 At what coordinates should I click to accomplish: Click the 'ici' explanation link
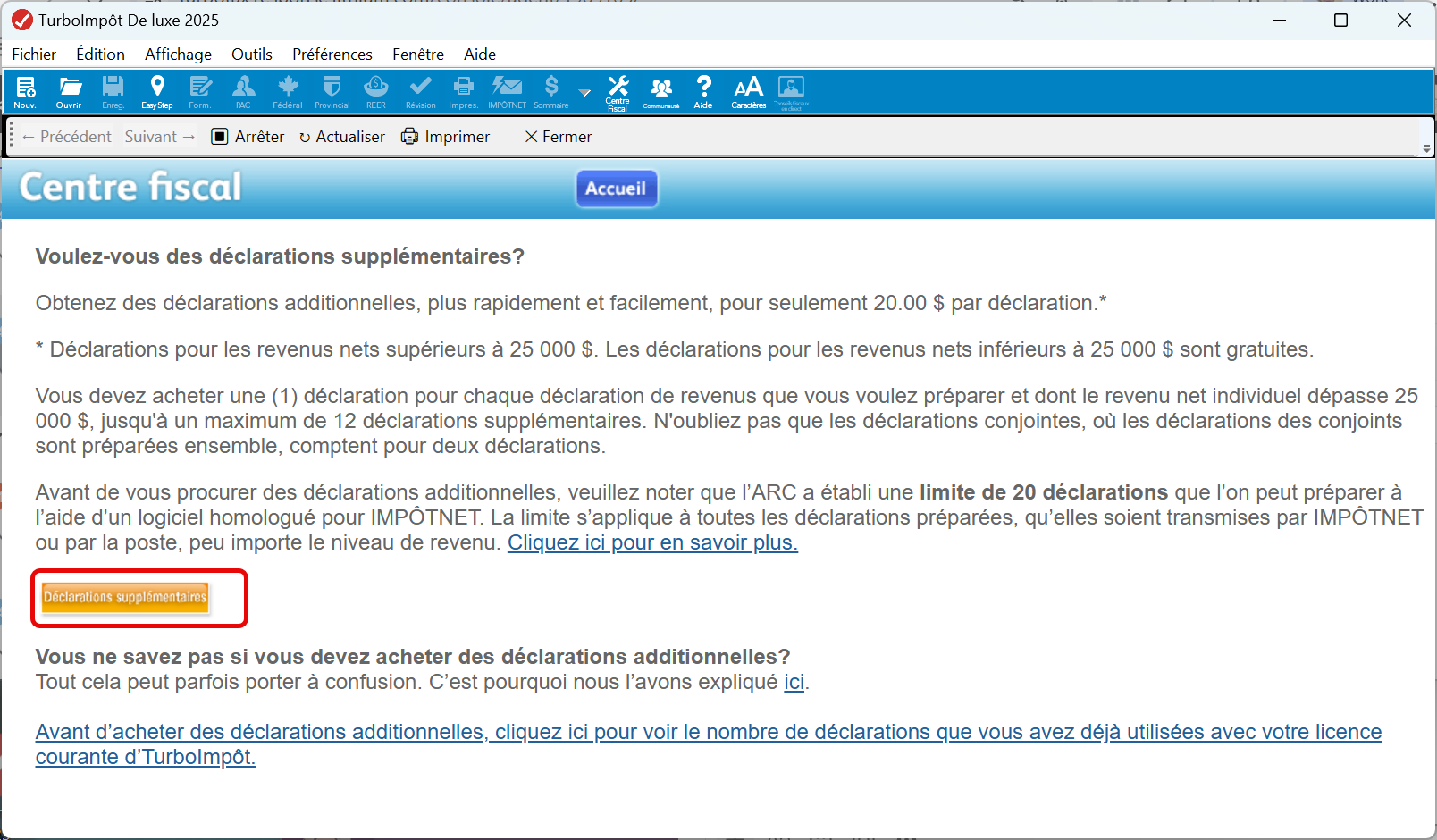794,682
